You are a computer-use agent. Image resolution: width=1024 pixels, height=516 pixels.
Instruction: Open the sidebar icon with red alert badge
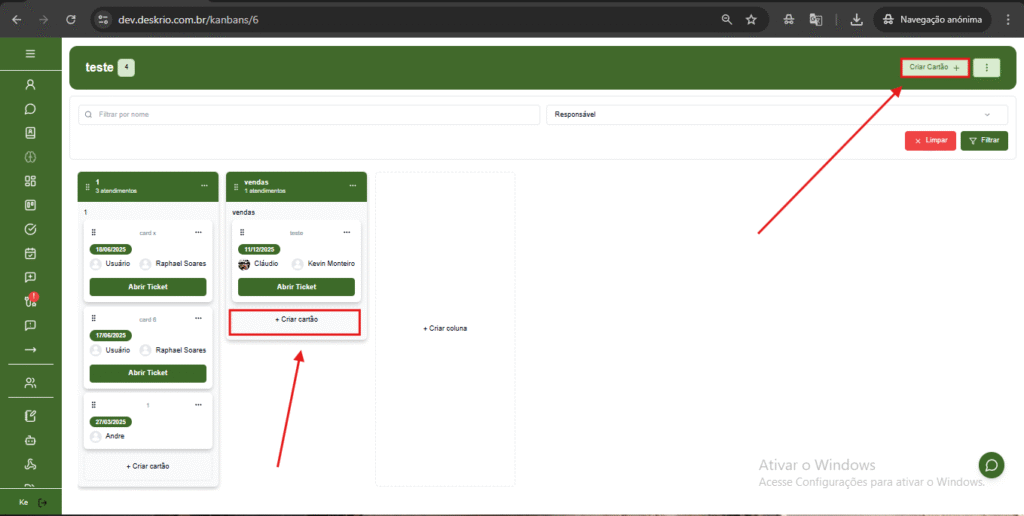click(30, 301)
